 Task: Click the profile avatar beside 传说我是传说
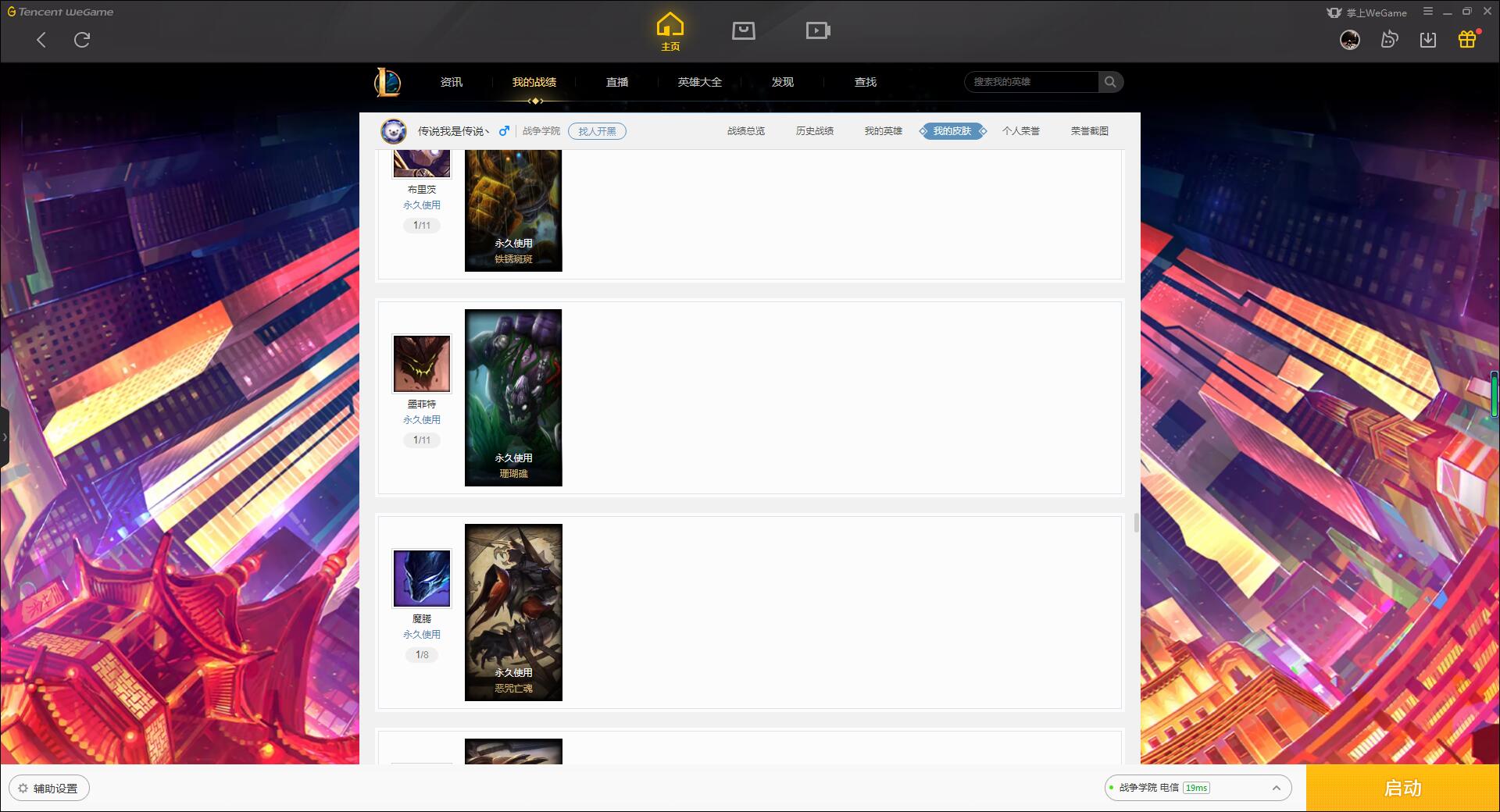coord(394,131)
